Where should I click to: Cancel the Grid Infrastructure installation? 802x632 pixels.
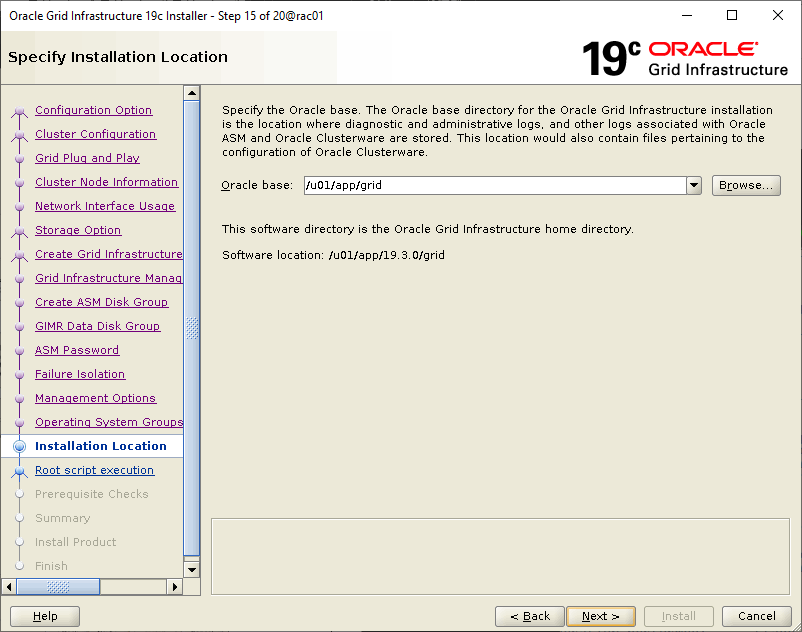(x=756, y=616)
